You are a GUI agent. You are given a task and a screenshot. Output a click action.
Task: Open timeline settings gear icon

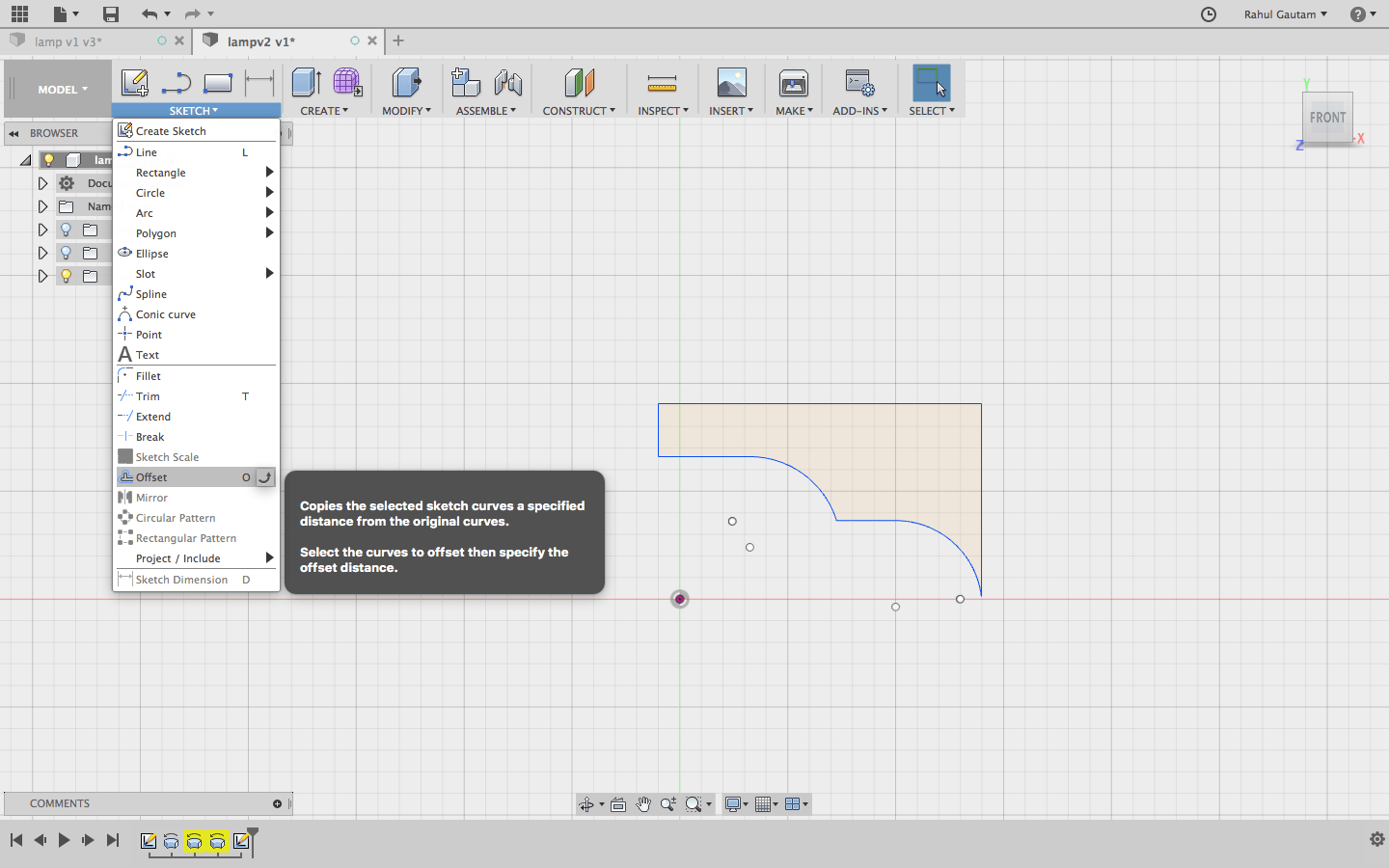click(1376, 840)
